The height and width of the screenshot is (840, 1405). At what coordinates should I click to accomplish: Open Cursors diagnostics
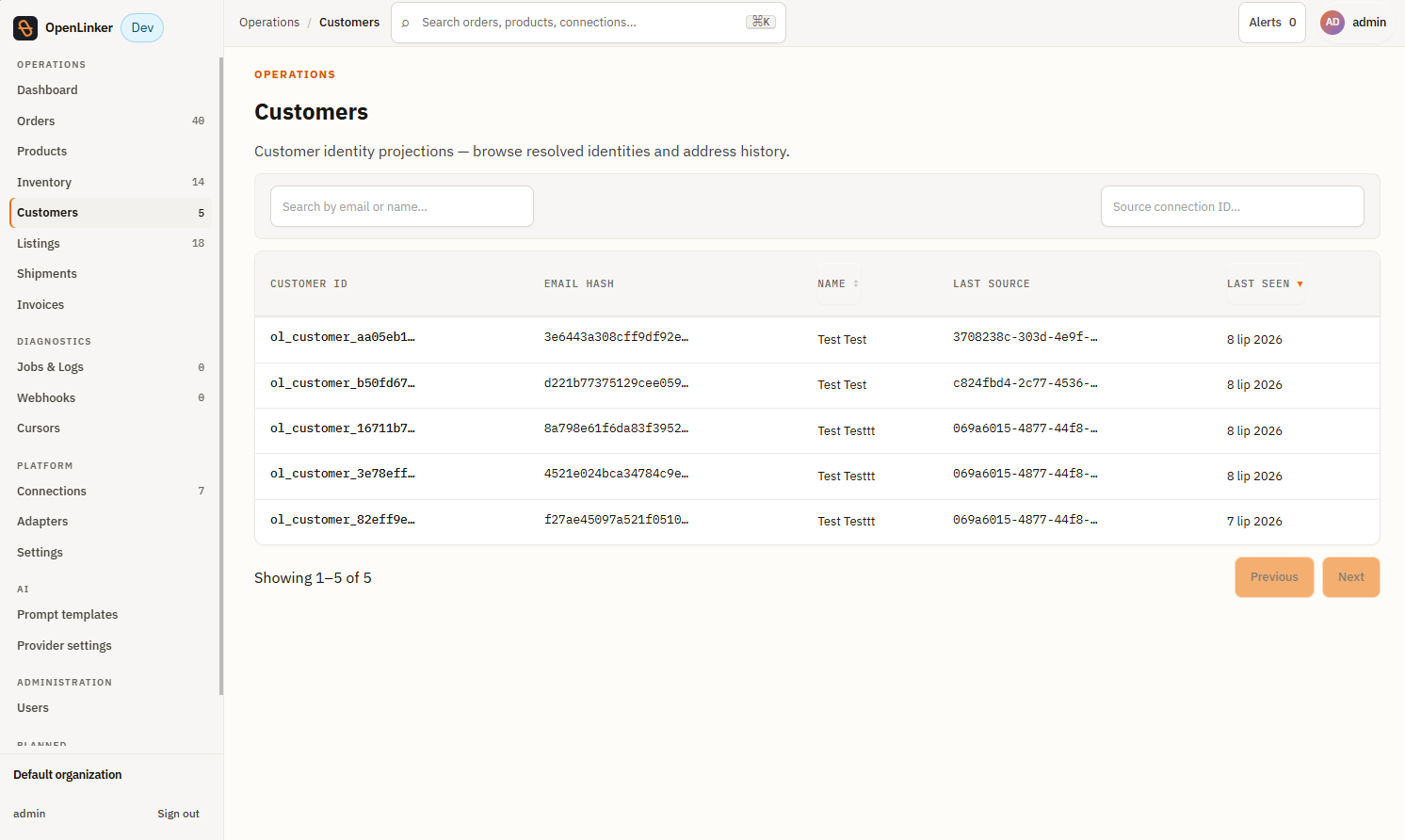click(x=111, y=428)
